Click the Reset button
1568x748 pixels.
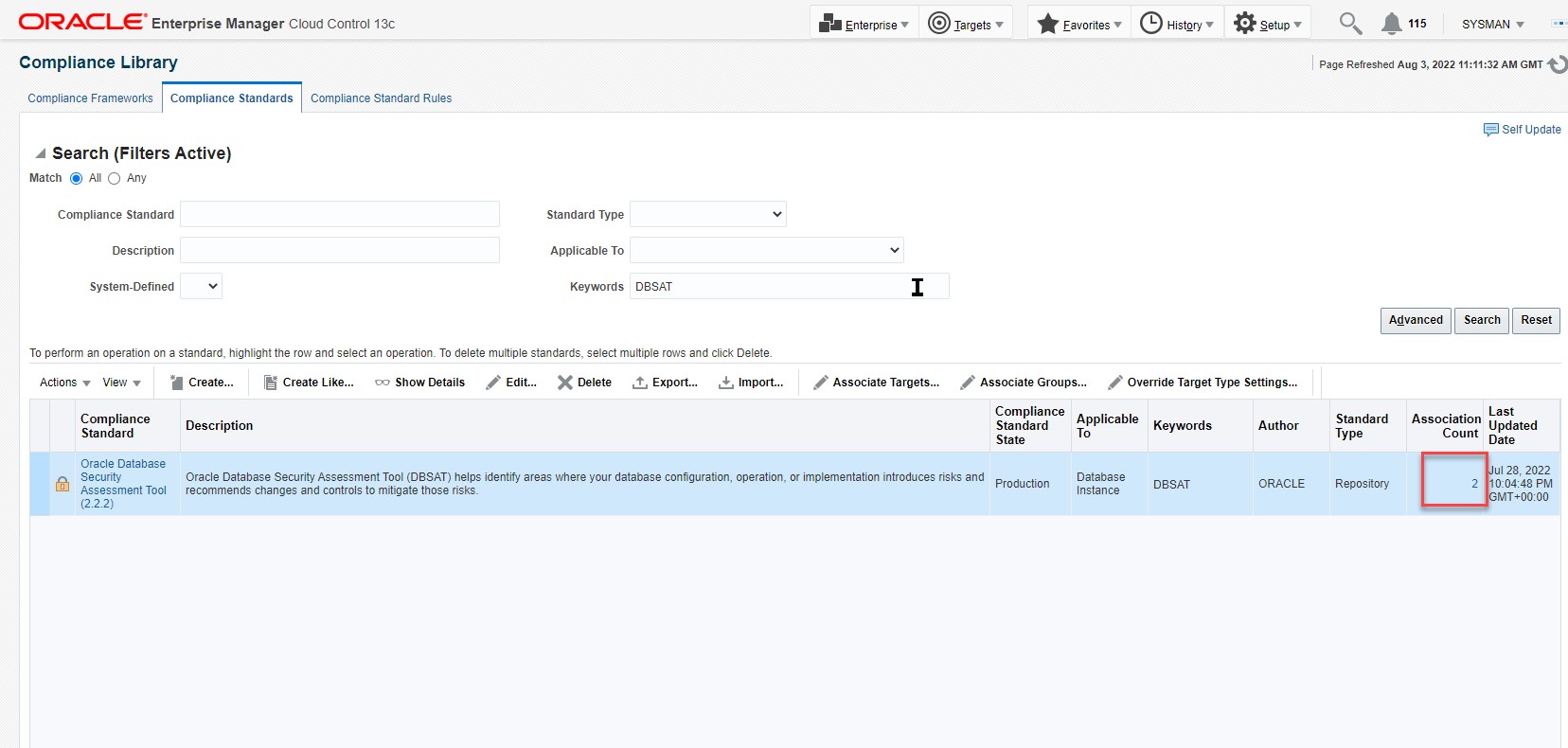pyautogui.click(x=1536, y=321)
